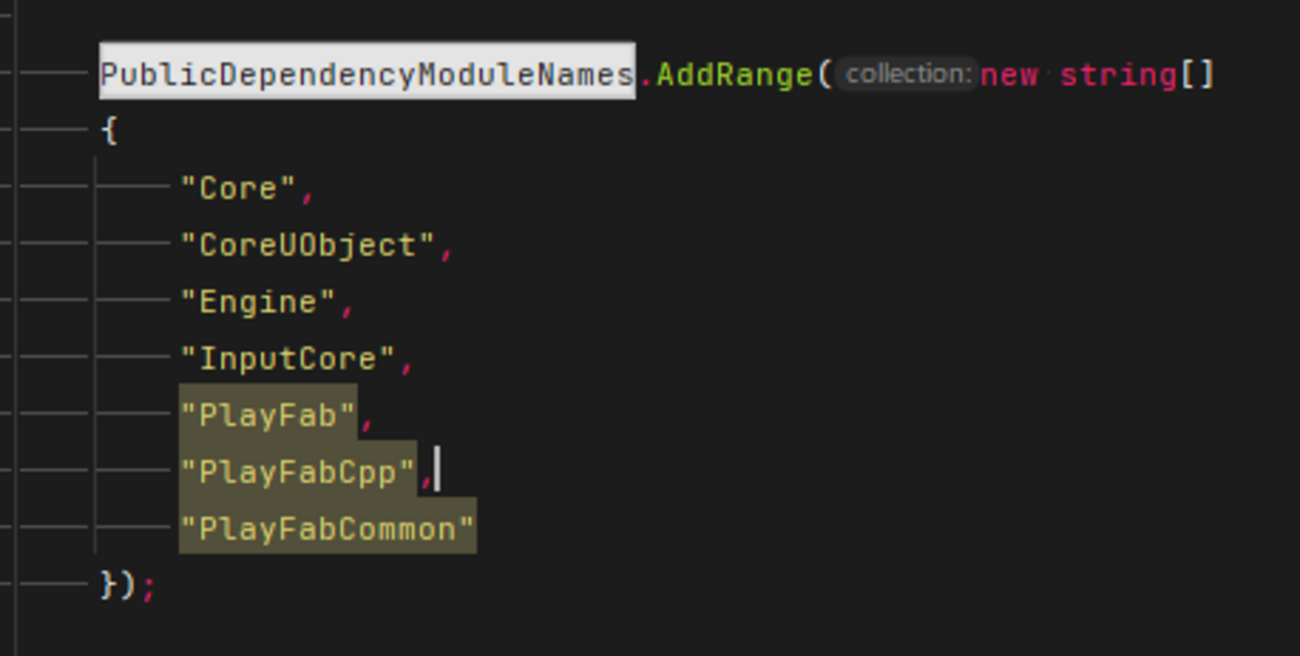Click the comma after "InputCore"
This screenshot has width=1300, height=656.
click(406, 362)
